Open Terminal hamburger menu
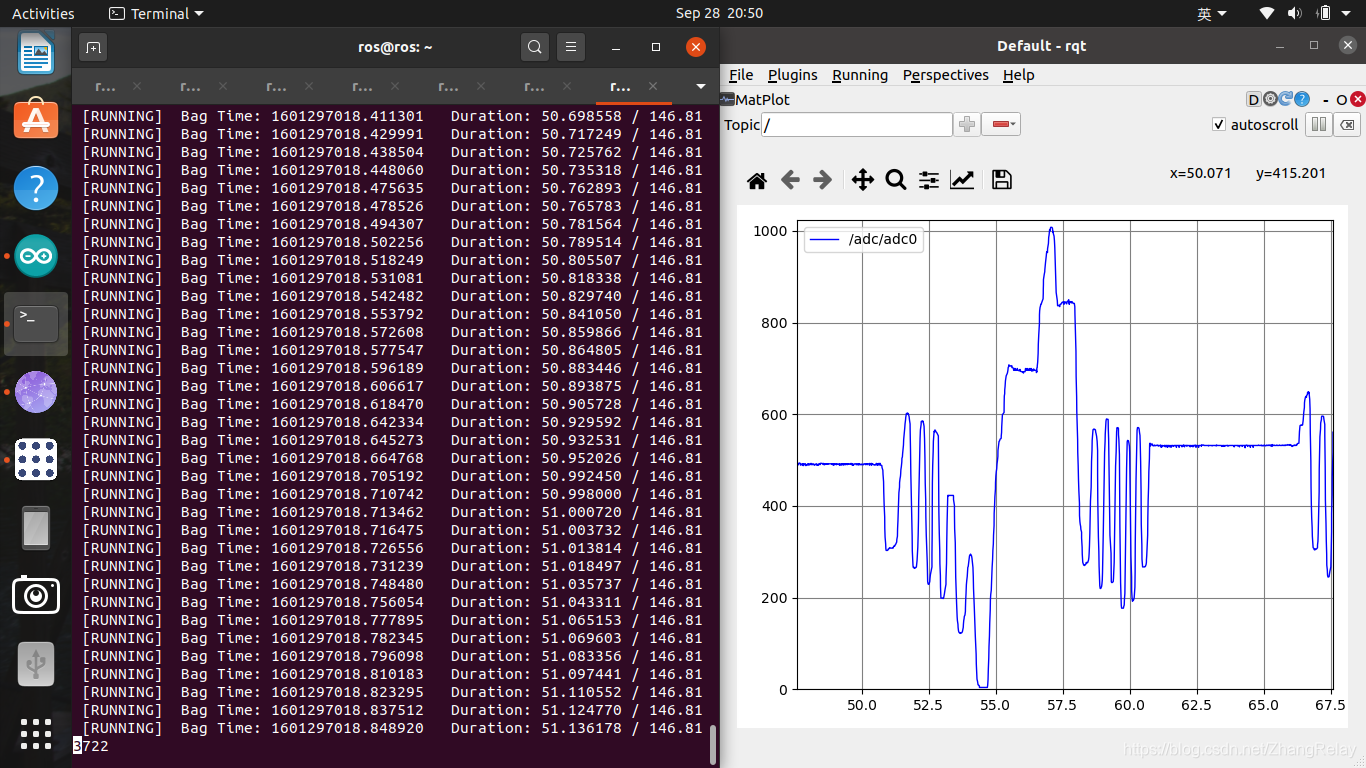1366x768 pixels. pyautogui.click(x=570, y=47)
